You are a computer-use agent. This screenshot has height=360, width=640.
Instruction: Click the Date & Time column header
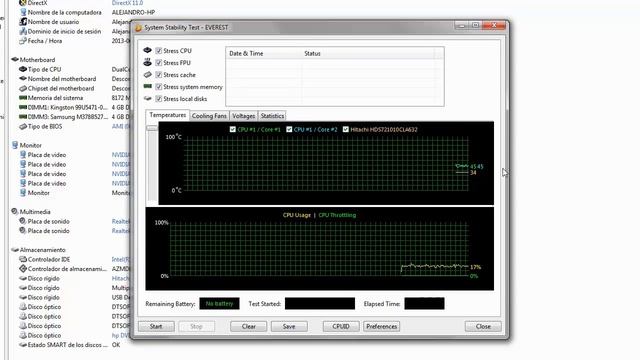263,53
